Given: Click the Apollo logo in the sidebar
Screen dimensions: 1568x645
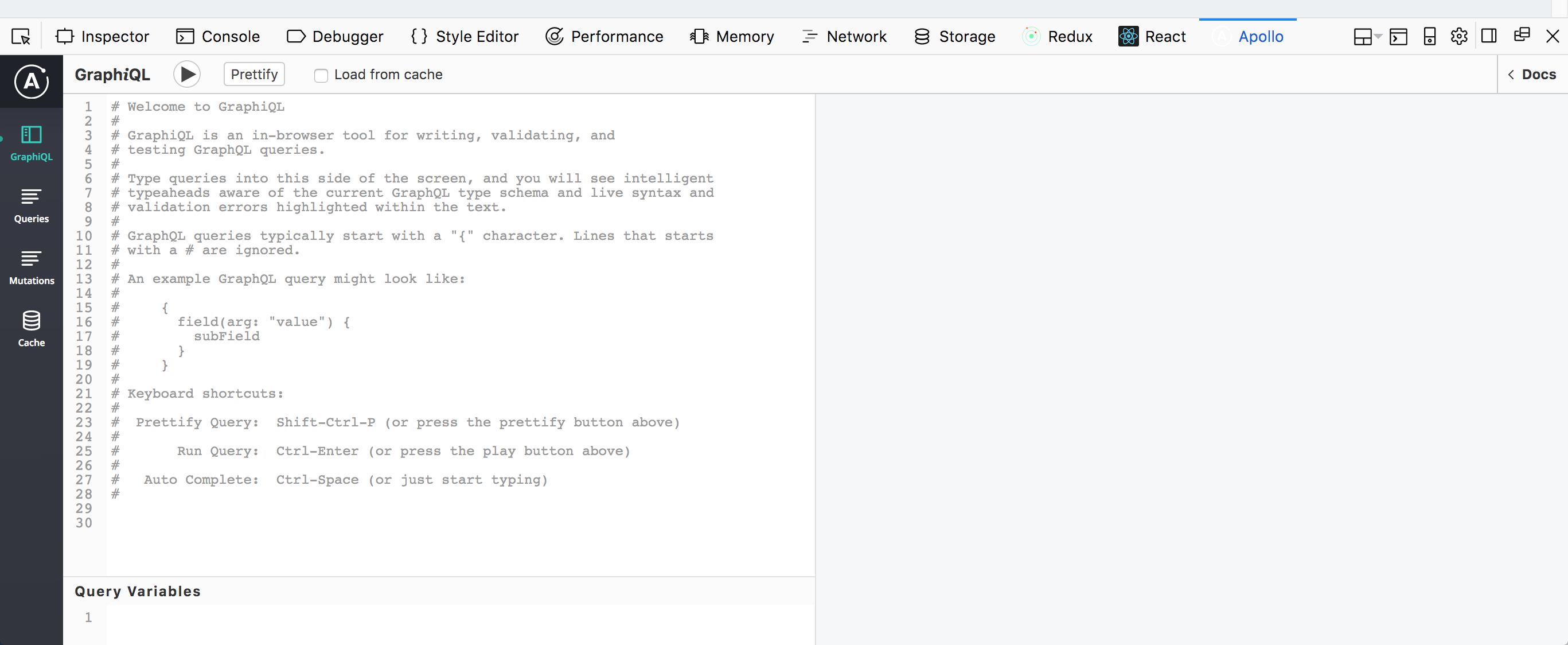Looking at the screenshot, I should point(31,81).
